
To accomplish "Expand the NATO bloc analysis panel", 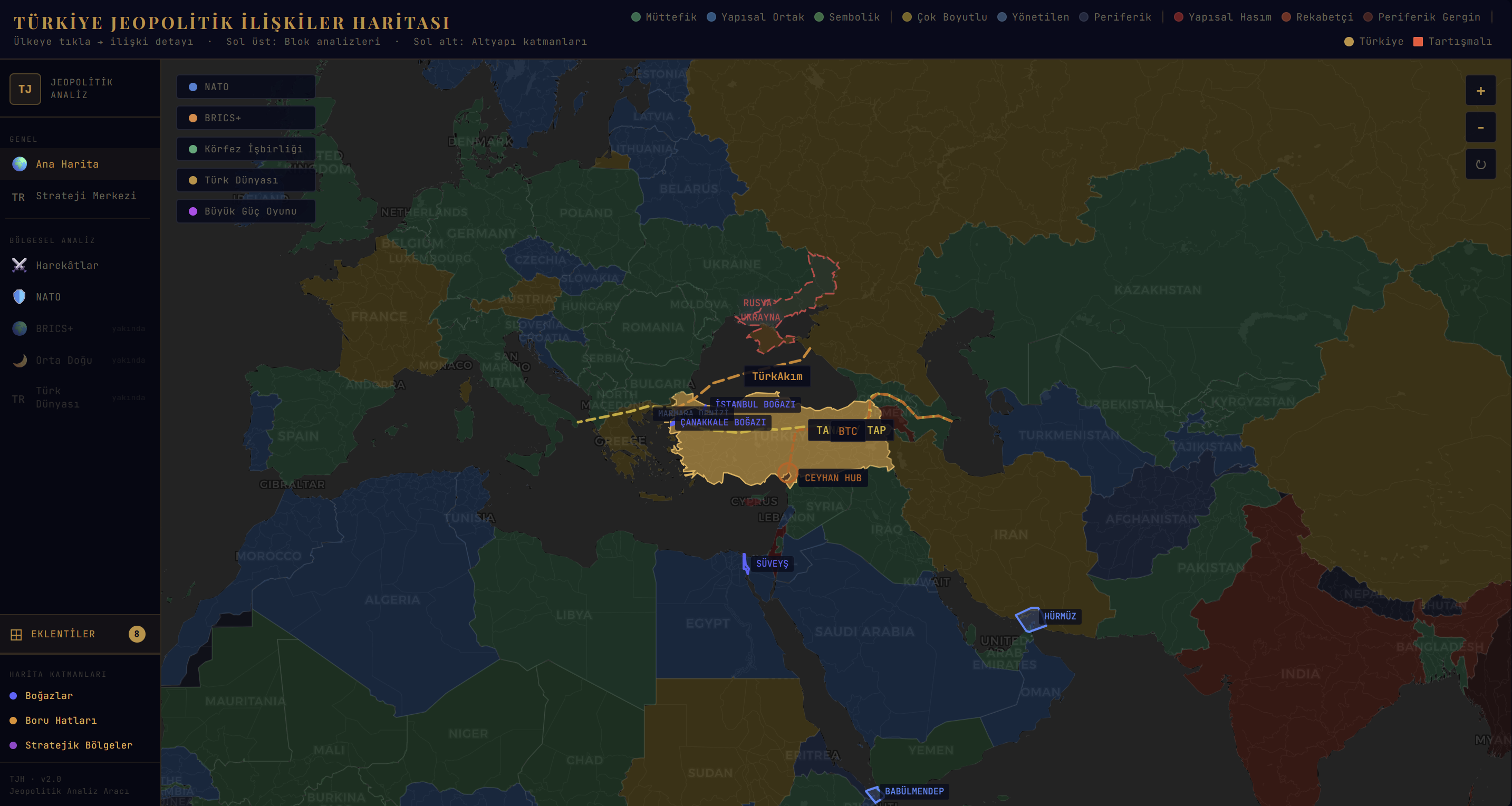I will tap(245, 87).
